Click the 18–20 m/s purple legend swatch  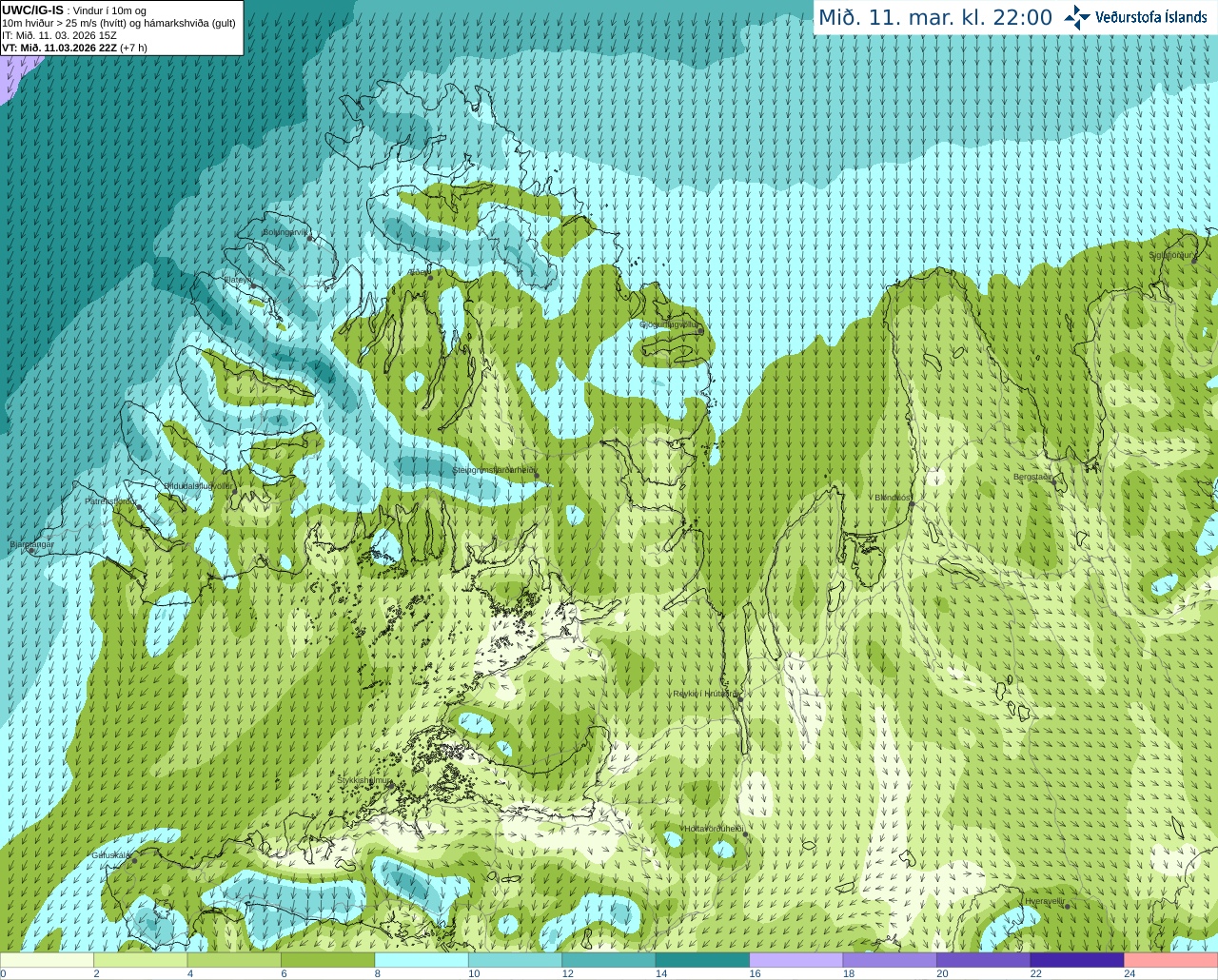(x=890, y=960)
